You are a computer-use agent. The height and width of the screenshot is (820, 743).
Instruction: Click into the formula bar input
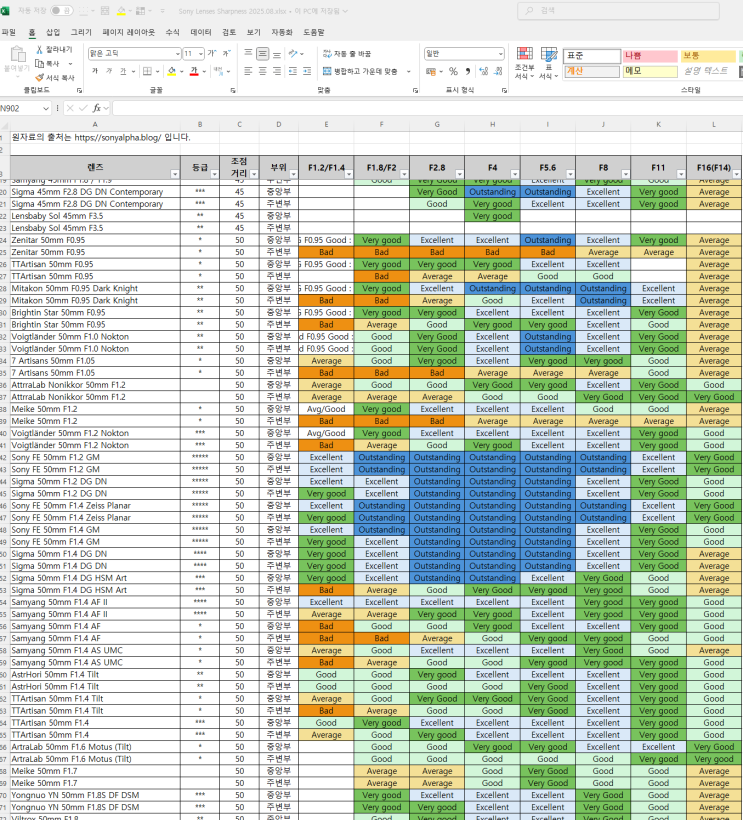tap(427, 108)
